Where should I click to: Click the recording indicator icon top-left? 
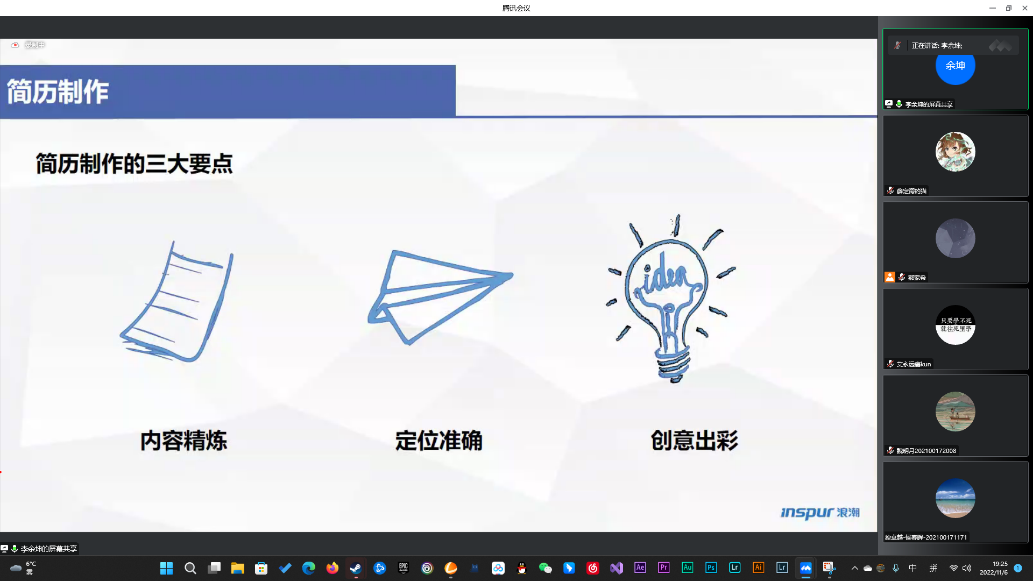(x=15, y=45)
